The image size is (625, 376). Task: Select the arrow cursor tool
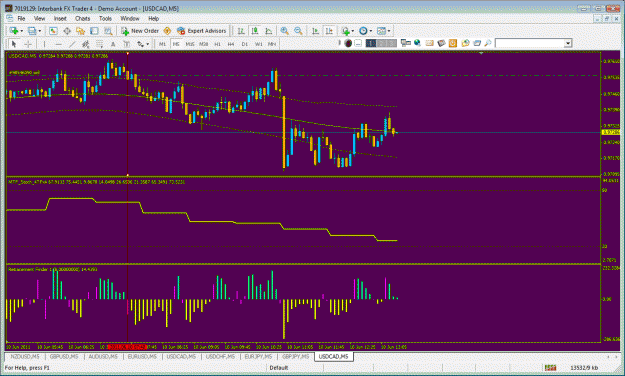point(14,44)
